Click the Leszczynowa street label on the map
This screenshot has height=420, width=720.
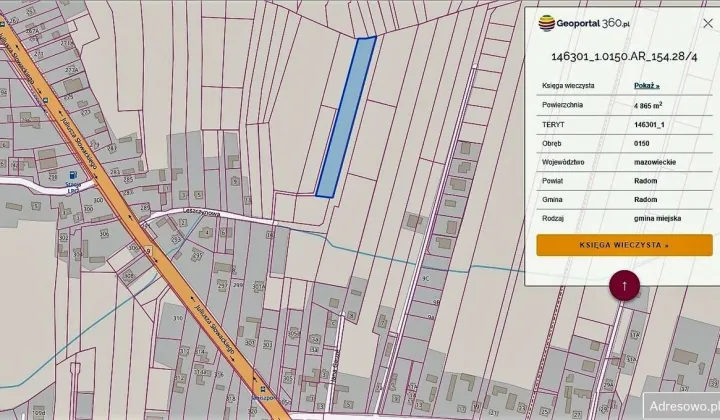201,213
